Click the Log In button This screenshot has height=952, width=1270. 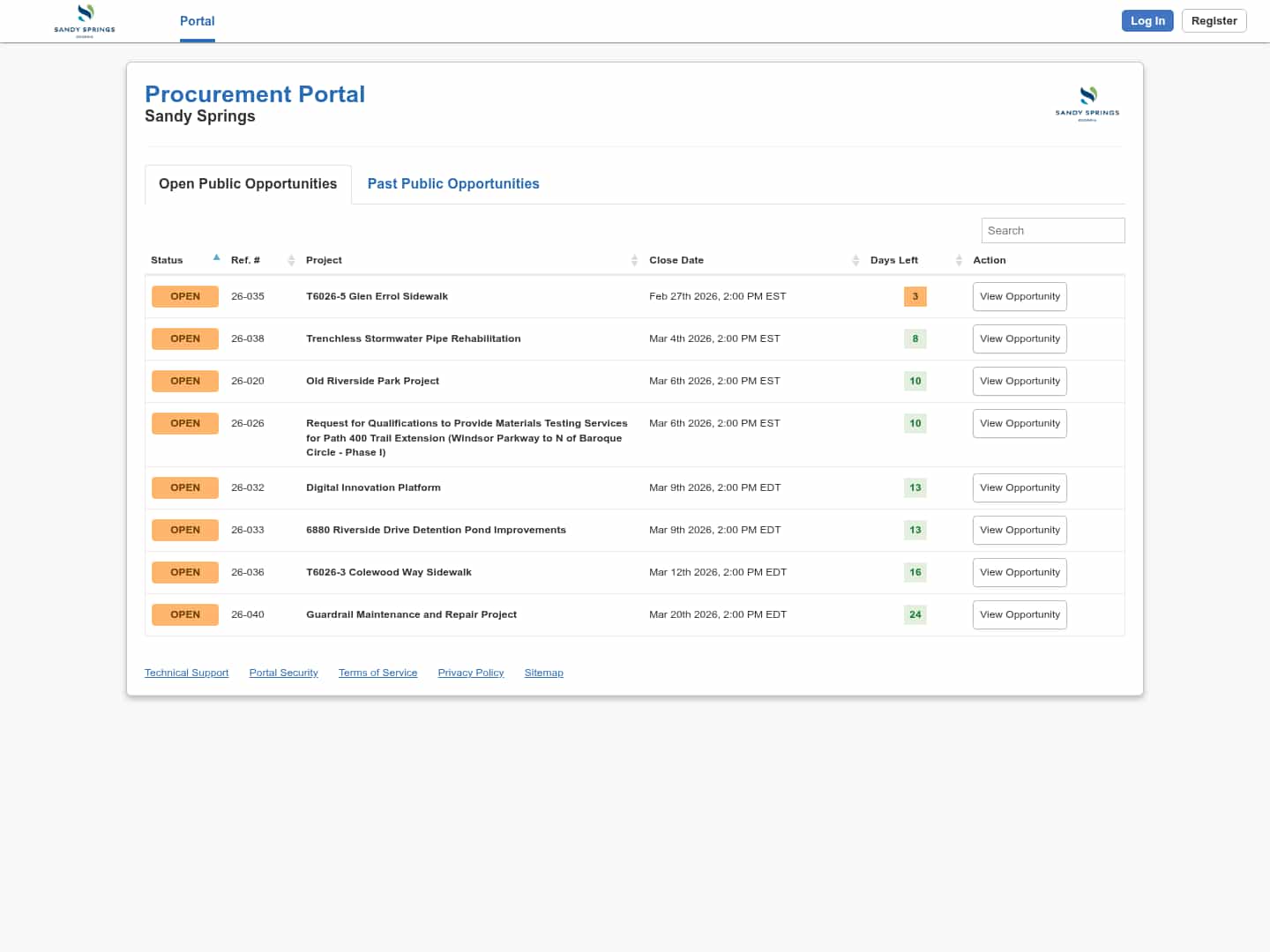coord(1147,21)
